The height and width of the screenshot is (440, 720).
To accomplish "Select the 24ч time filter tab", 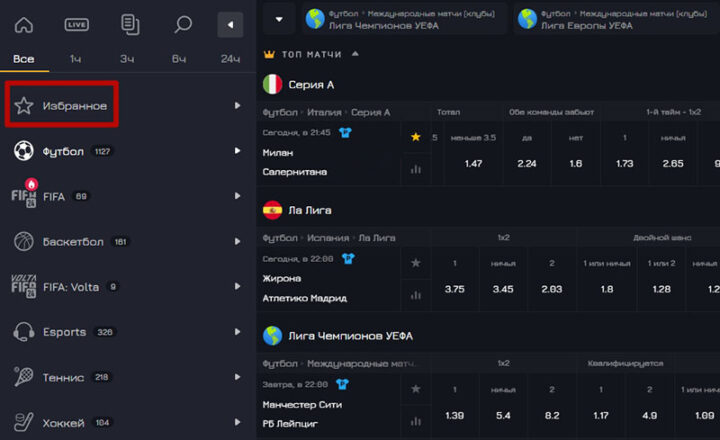I will pyautogui.click(x=230, y=59).
